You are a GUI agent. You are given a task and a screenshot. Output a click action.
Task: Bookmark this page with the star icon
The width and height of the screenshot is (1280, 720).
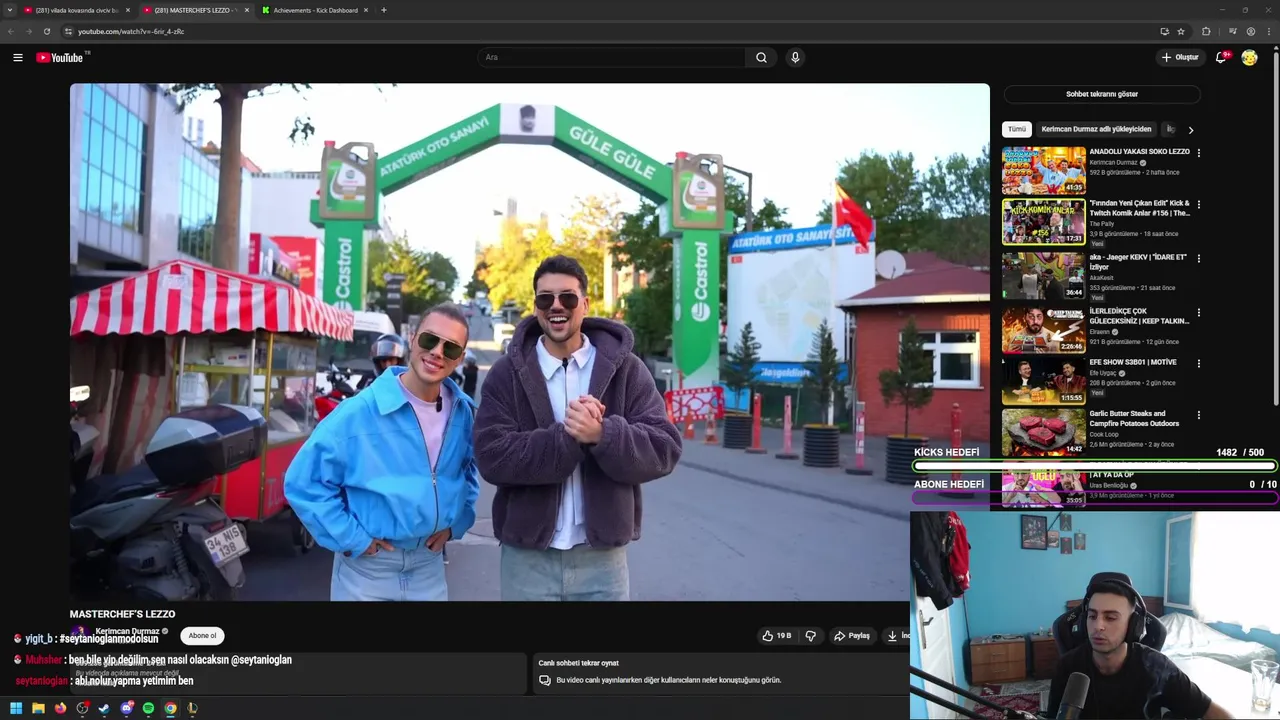click(x=1181, y=31)
